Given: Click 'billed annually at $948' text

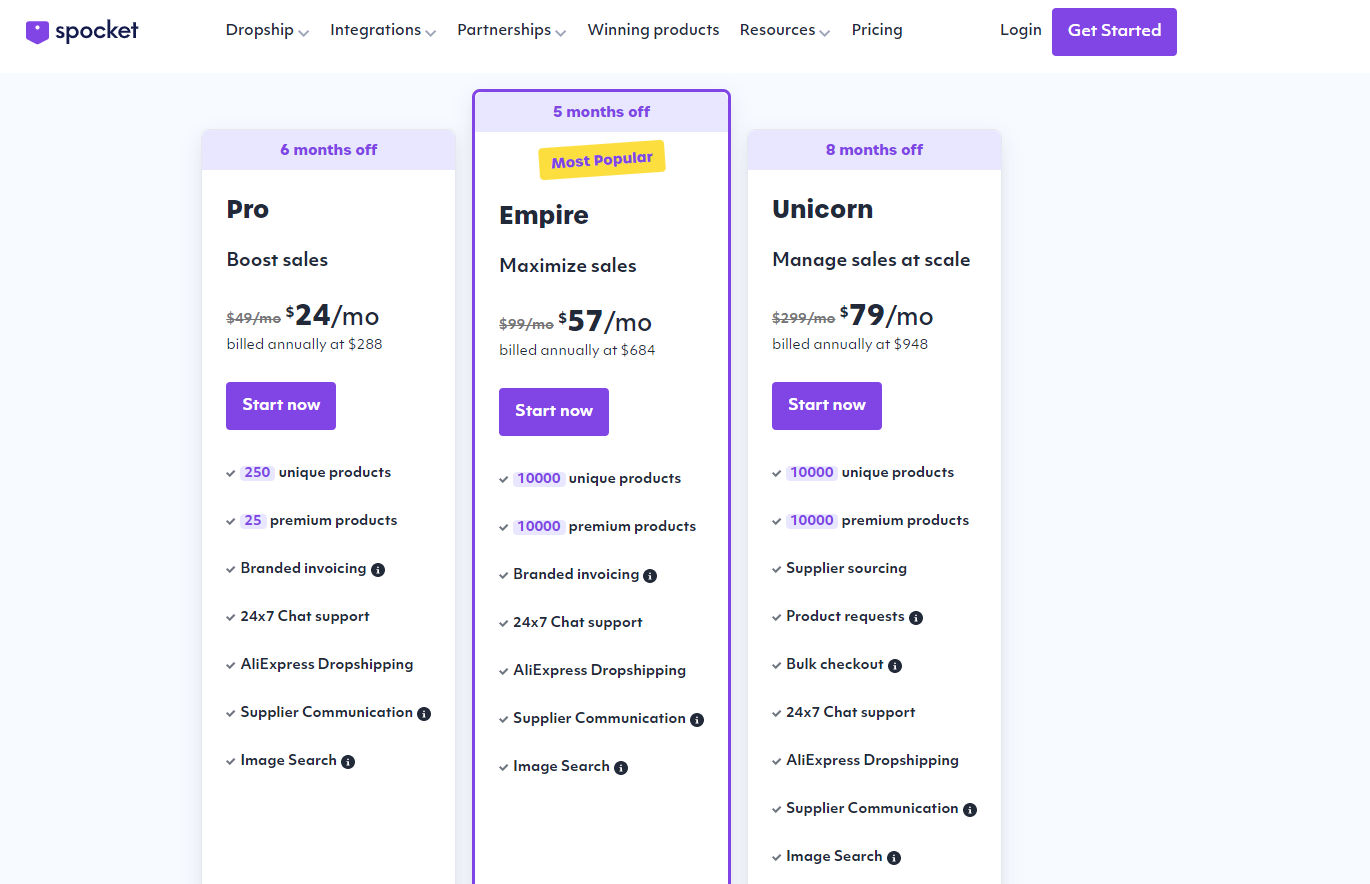Looking at the screenshot, I should [x=850, y=344].
